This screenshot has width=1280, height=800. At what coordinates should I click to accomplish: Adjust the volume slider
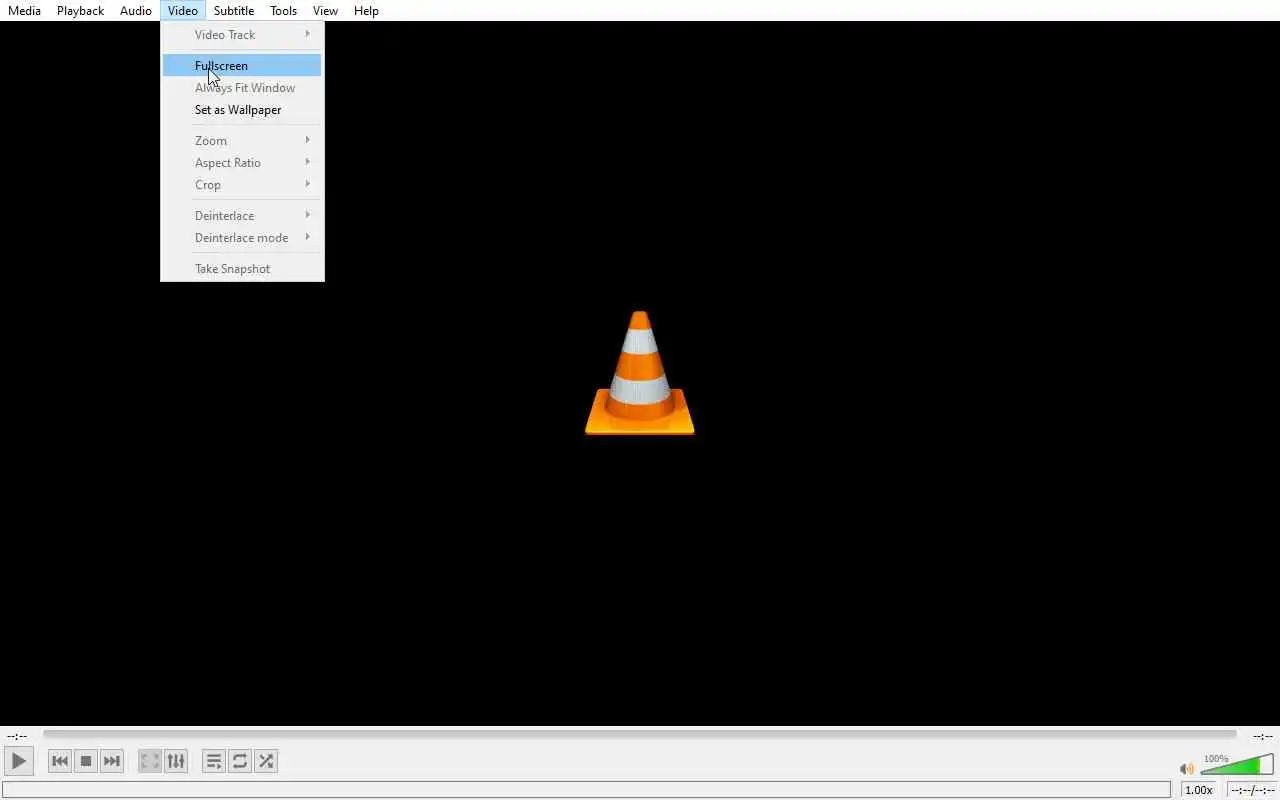click(x=1237, y=765)
